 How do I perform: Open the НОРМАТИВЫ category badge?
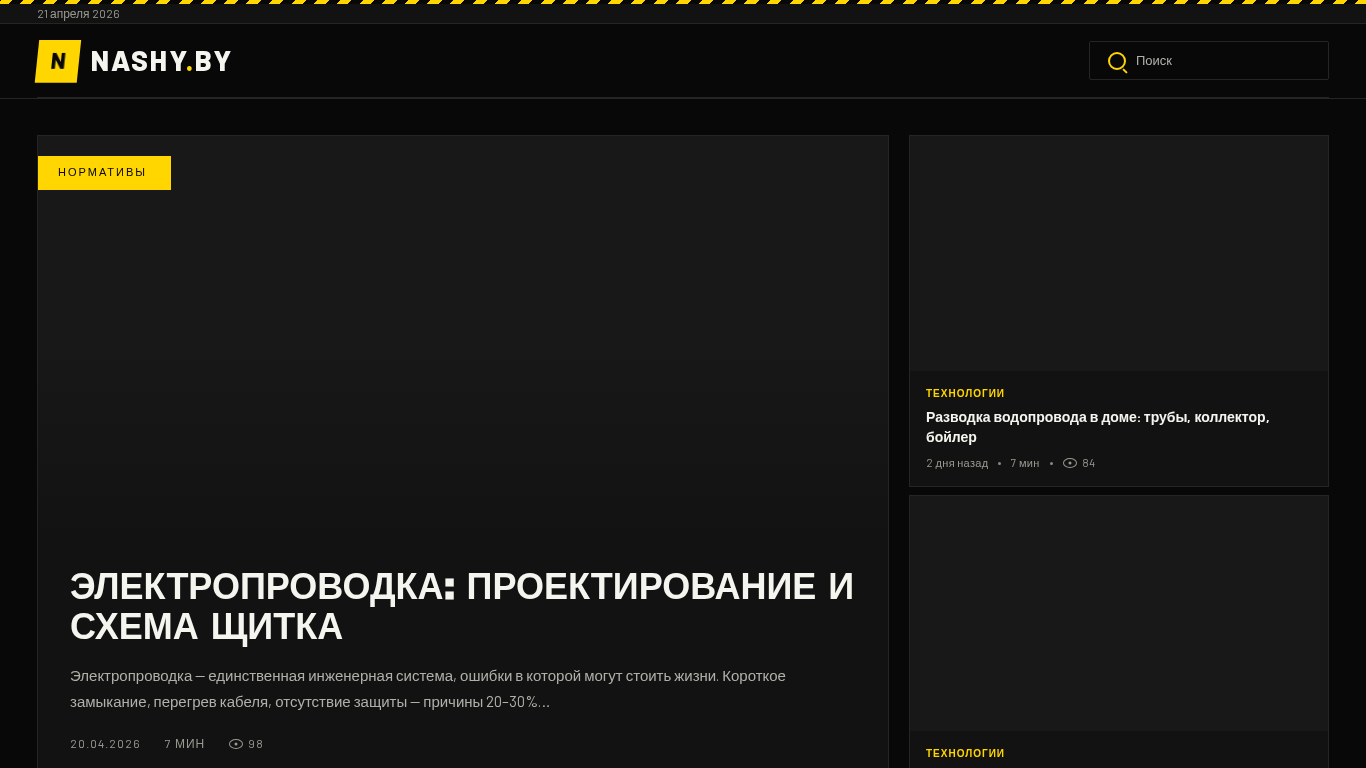104,173
